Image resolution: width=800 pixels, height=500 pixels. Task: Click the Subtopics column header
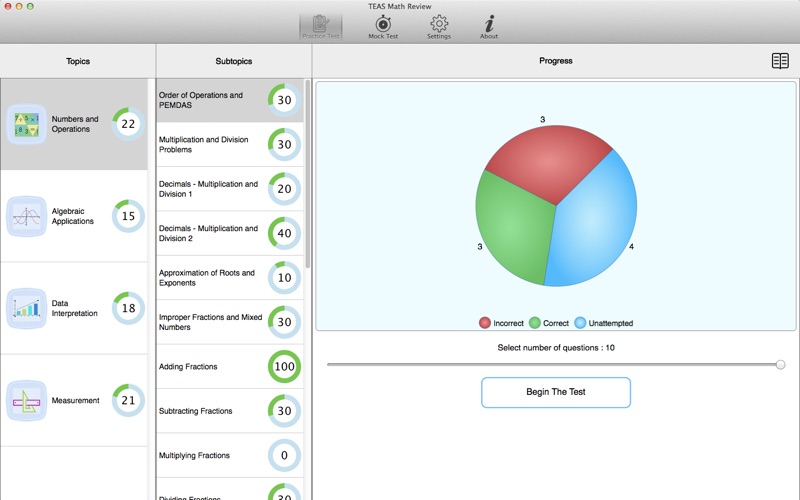click(234, 61)
